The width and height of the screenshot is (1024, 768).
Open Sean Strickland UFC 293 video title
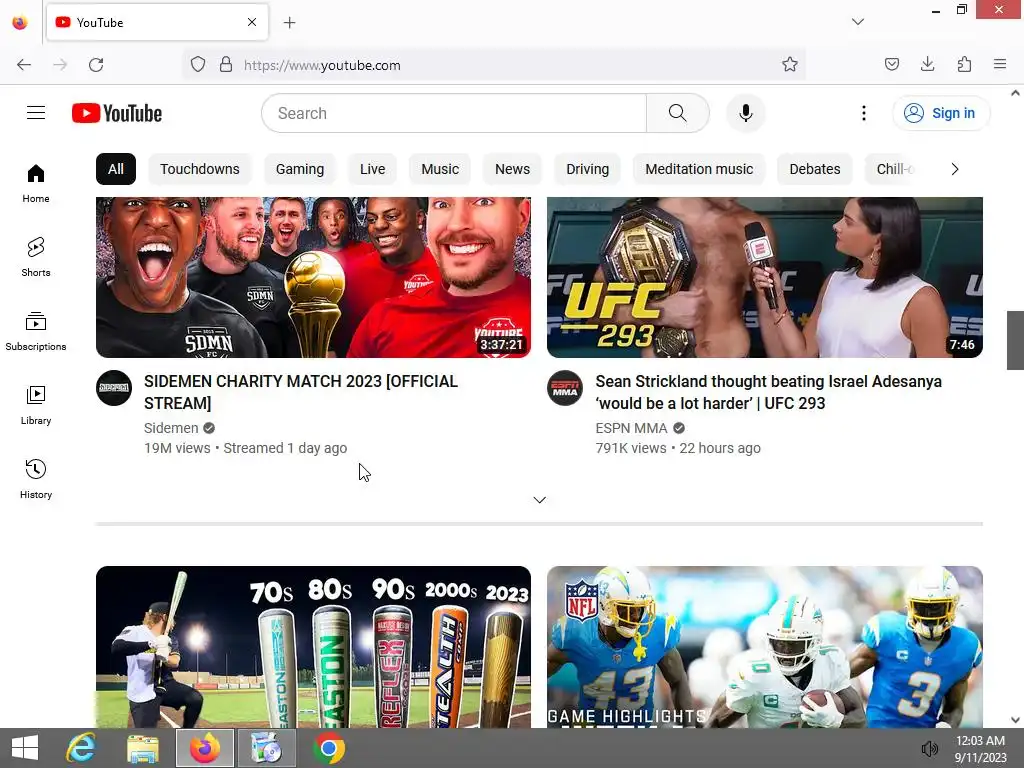(769, 392)
